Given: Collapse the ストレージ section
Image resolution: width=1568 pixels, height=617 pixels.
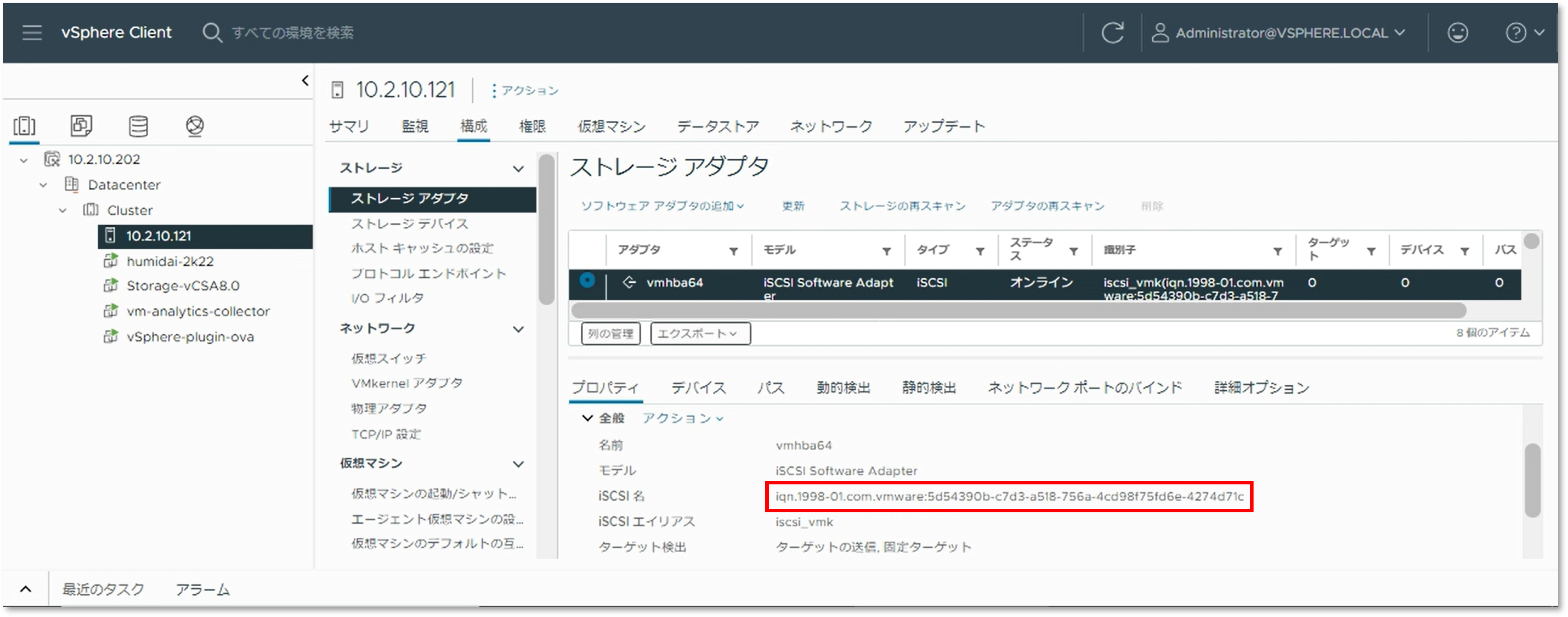Looking at the screenshot, I should tap(518, 169).
